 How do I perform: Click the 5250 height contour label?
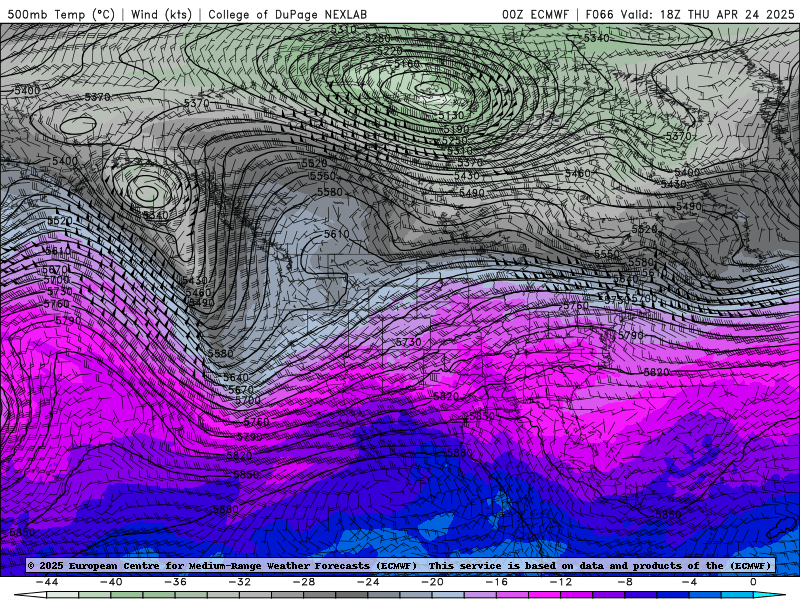454,140
